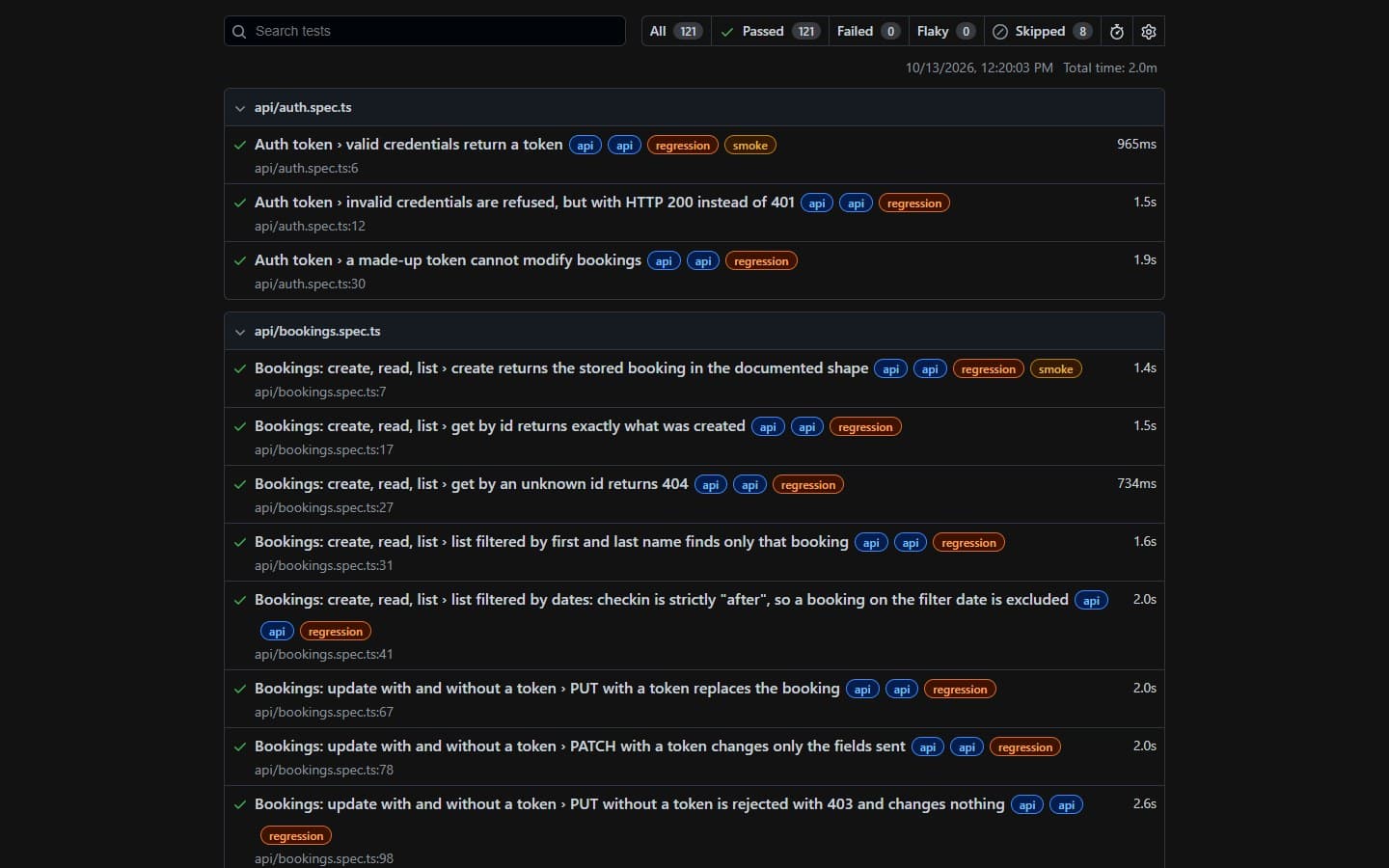1389x868 pixels.
Task: Click the skipped circle-slash icon
Action: (x=1000, y=31)
